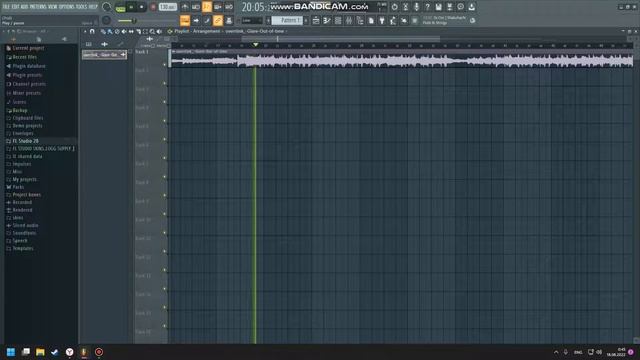Open the Mixer view icon
Screen dimensions: 640x360
pyautogui.click(x=349, y=20)
